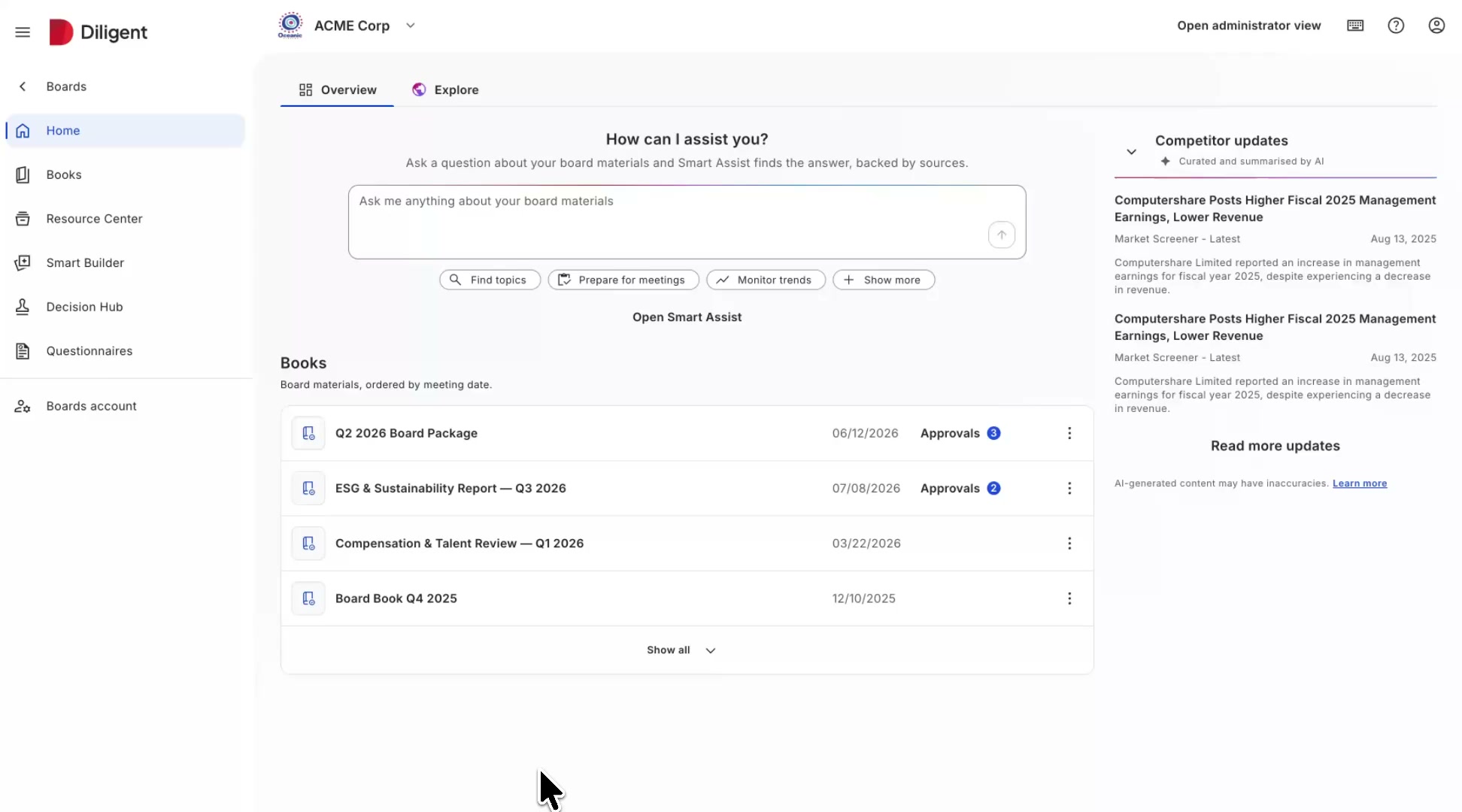Click Open administrator view
Image resolution: width=1462 pixels, height=812 pixels.
[1248, 26]
